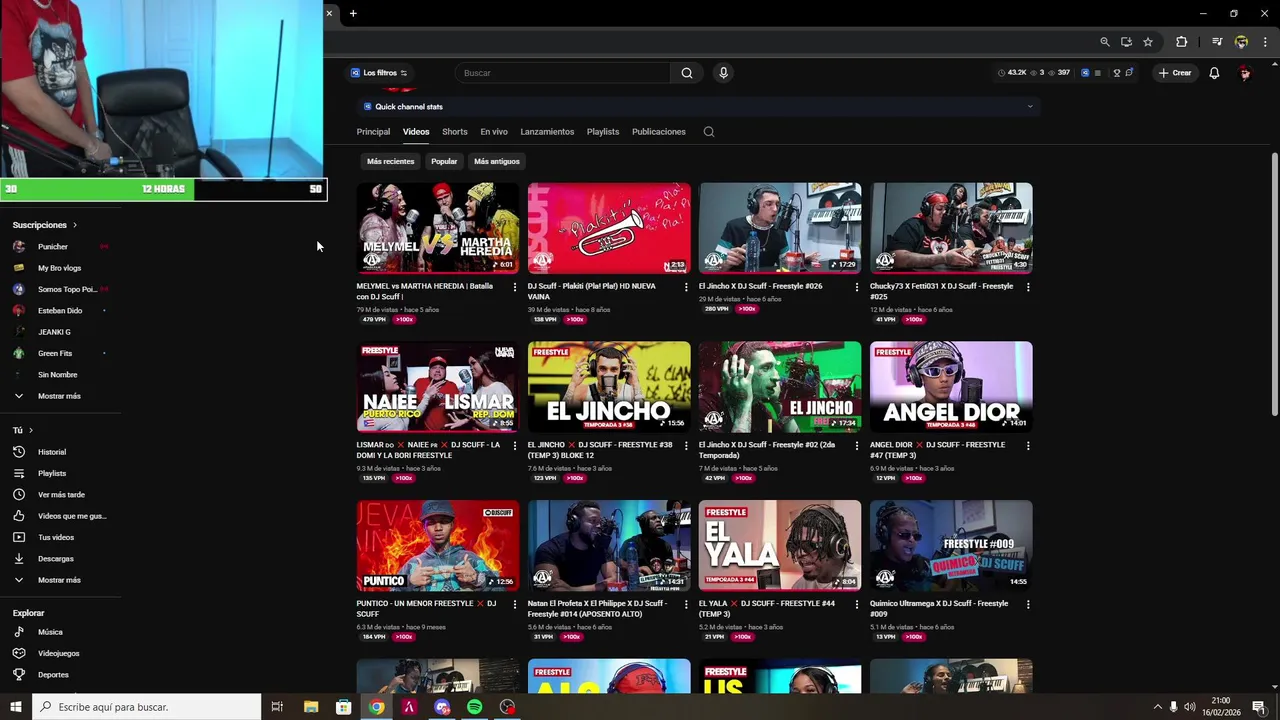This screenshot has width=1280, height=720.
Task: Open Ver más tarde in sidebar
Action: tap(60, 495)
